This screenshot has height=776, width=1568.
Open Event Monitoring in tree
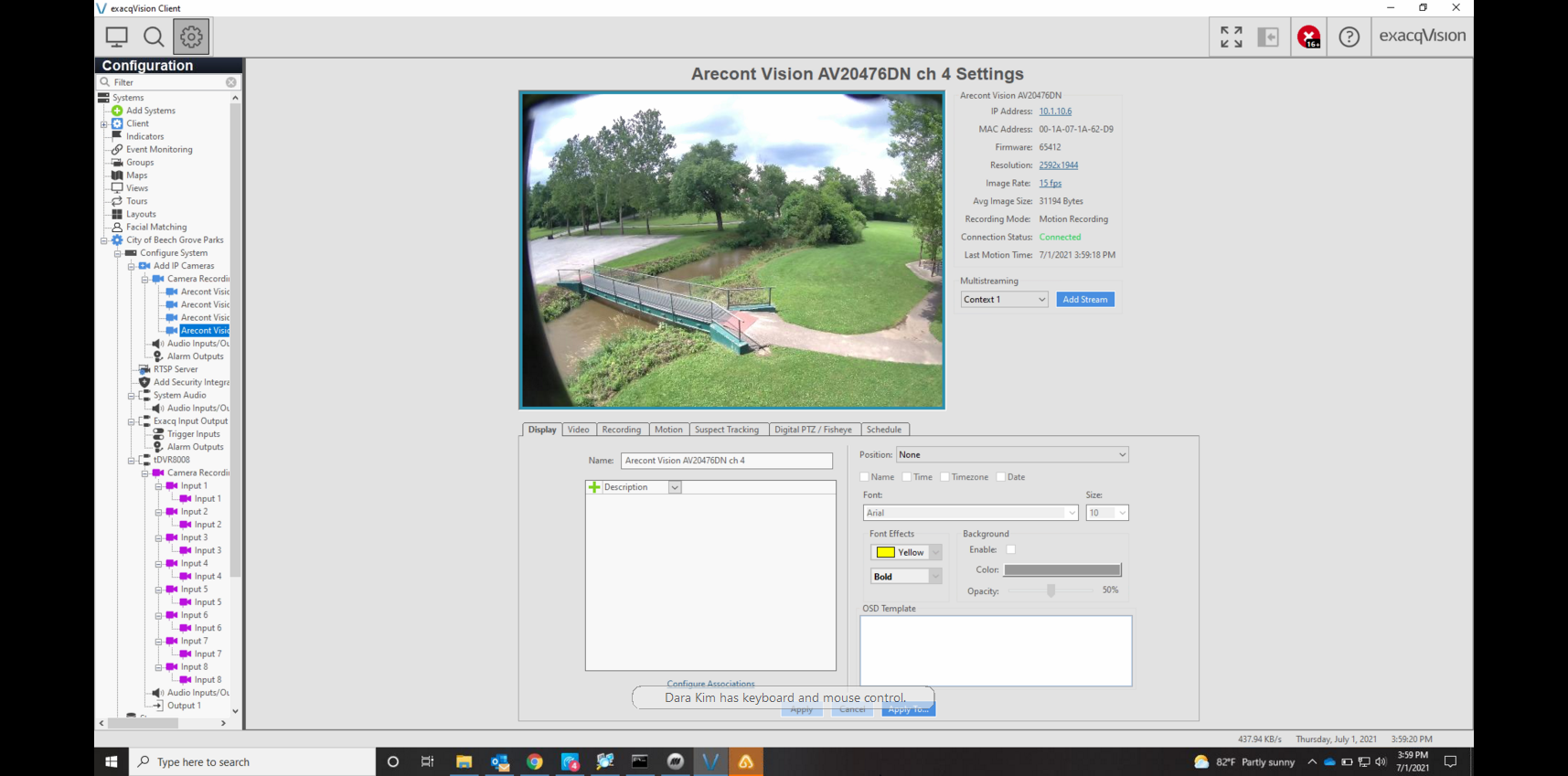[159, 149]
